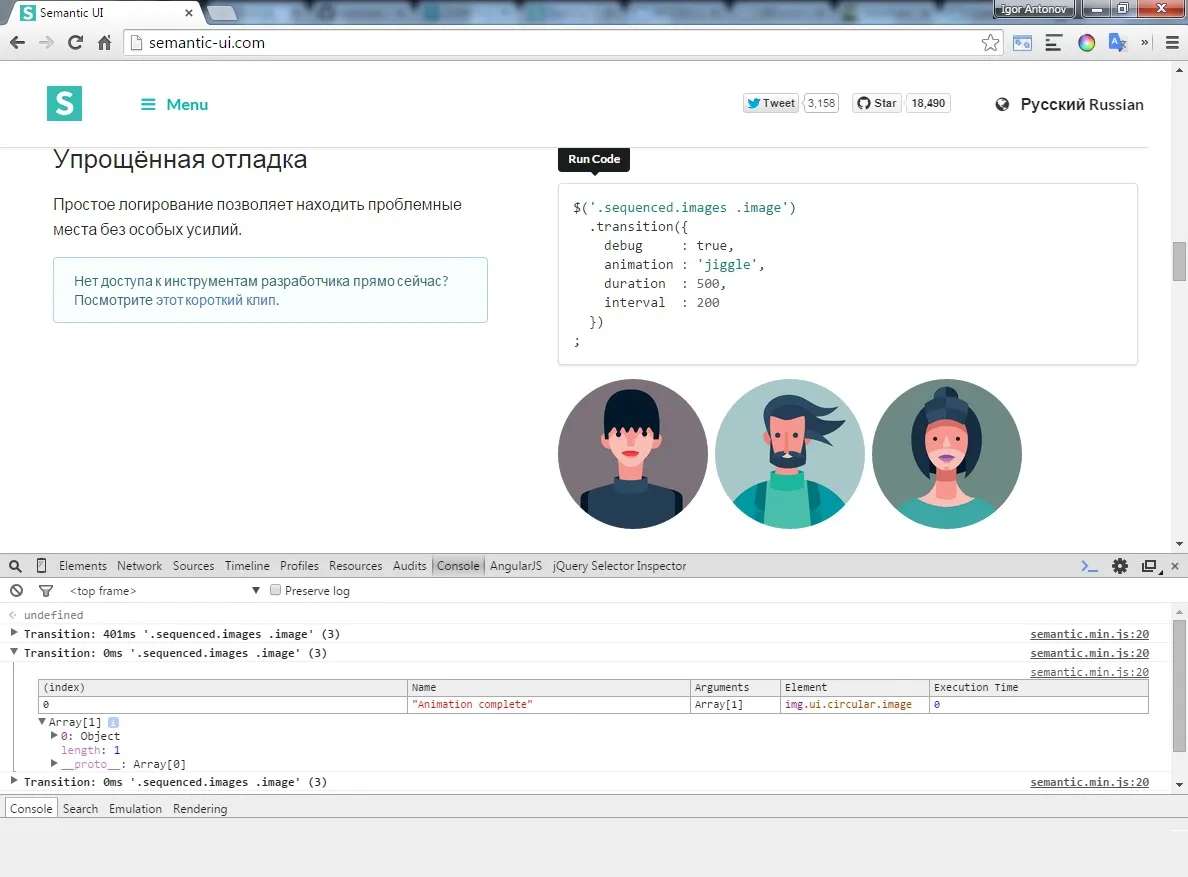1188x877 pixels.
Task: Click the address bar URL field
Action: pyautogui.click(x=562, y=43)
